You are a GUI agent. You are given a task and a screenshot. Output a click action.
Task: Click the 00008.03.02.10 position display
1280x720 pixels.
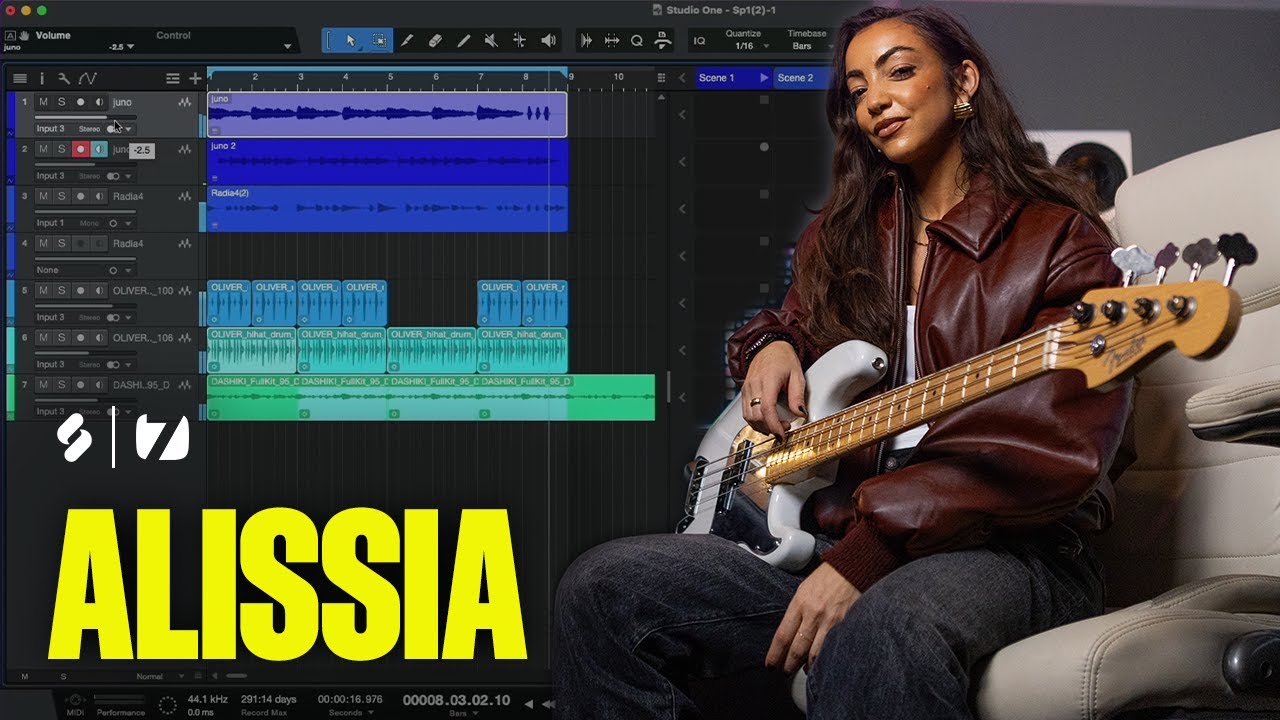pyautogui.click(x=456, y=700)
